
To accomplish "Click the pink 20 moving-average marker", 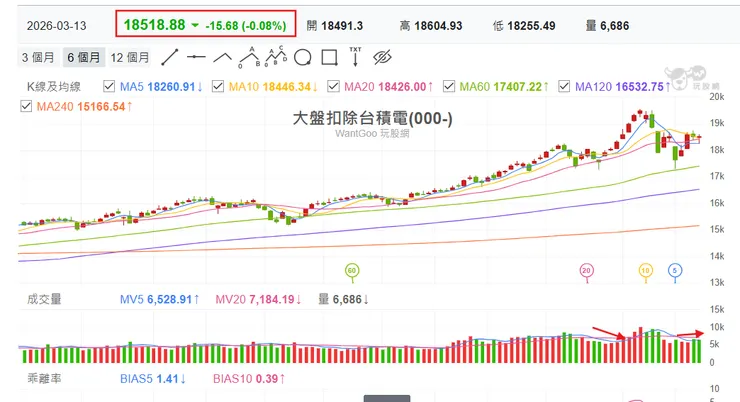I will pos(587,271).
